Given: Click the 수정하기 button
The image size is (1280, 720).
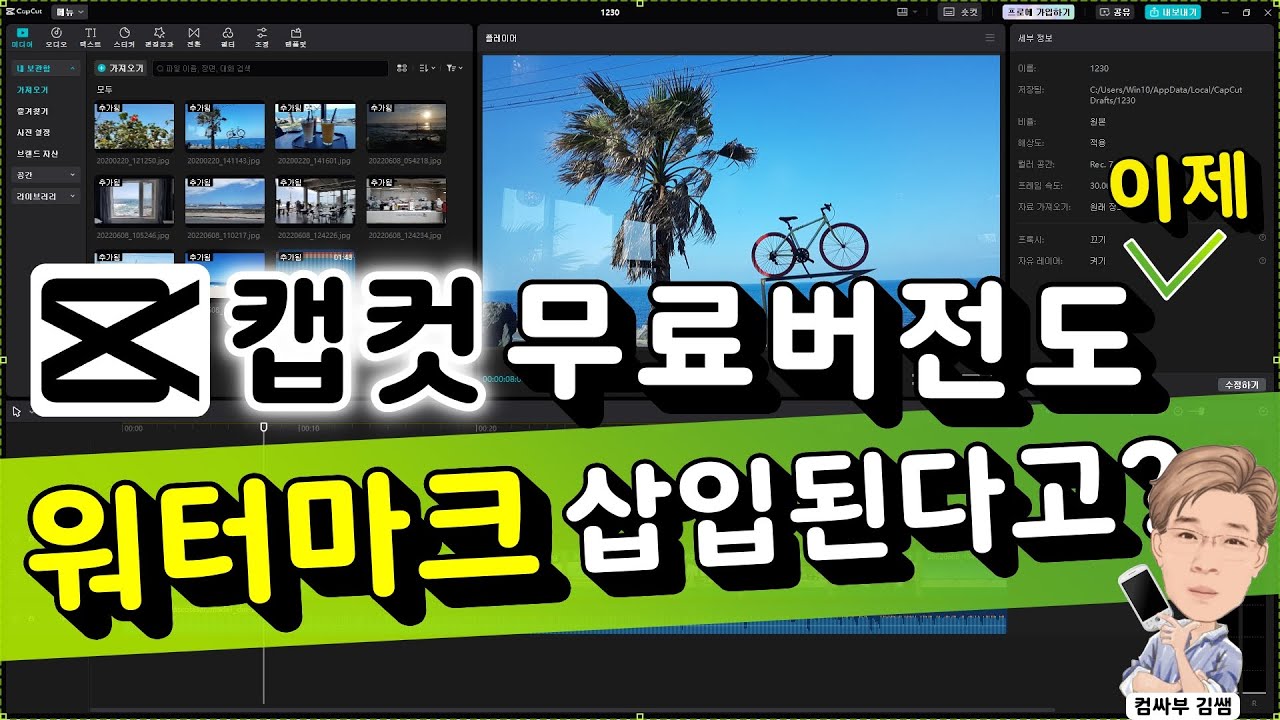Looking at the screenshot, I should [x=1242, y=385].
